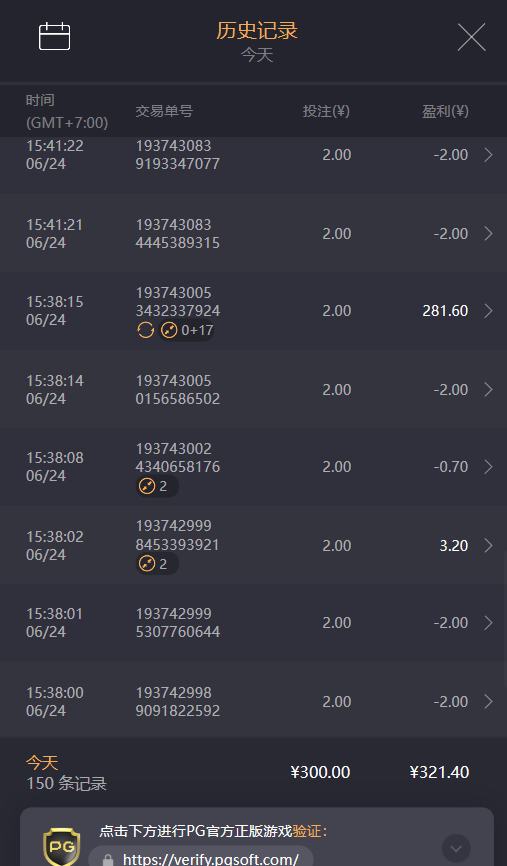Screen dimensions: 507x866
Task: Open the verify.pgsoft.com link
Action: [210, 859]
